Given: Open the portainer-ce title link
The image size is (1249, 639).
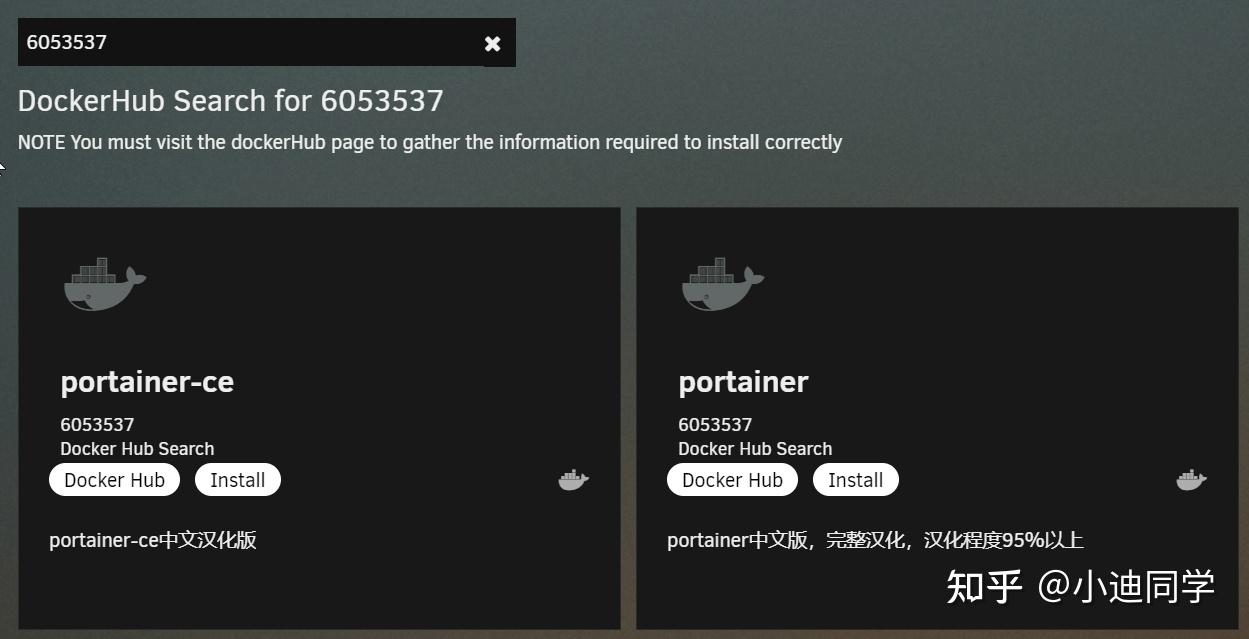Looking at the screenshot, I should [146, 381].
